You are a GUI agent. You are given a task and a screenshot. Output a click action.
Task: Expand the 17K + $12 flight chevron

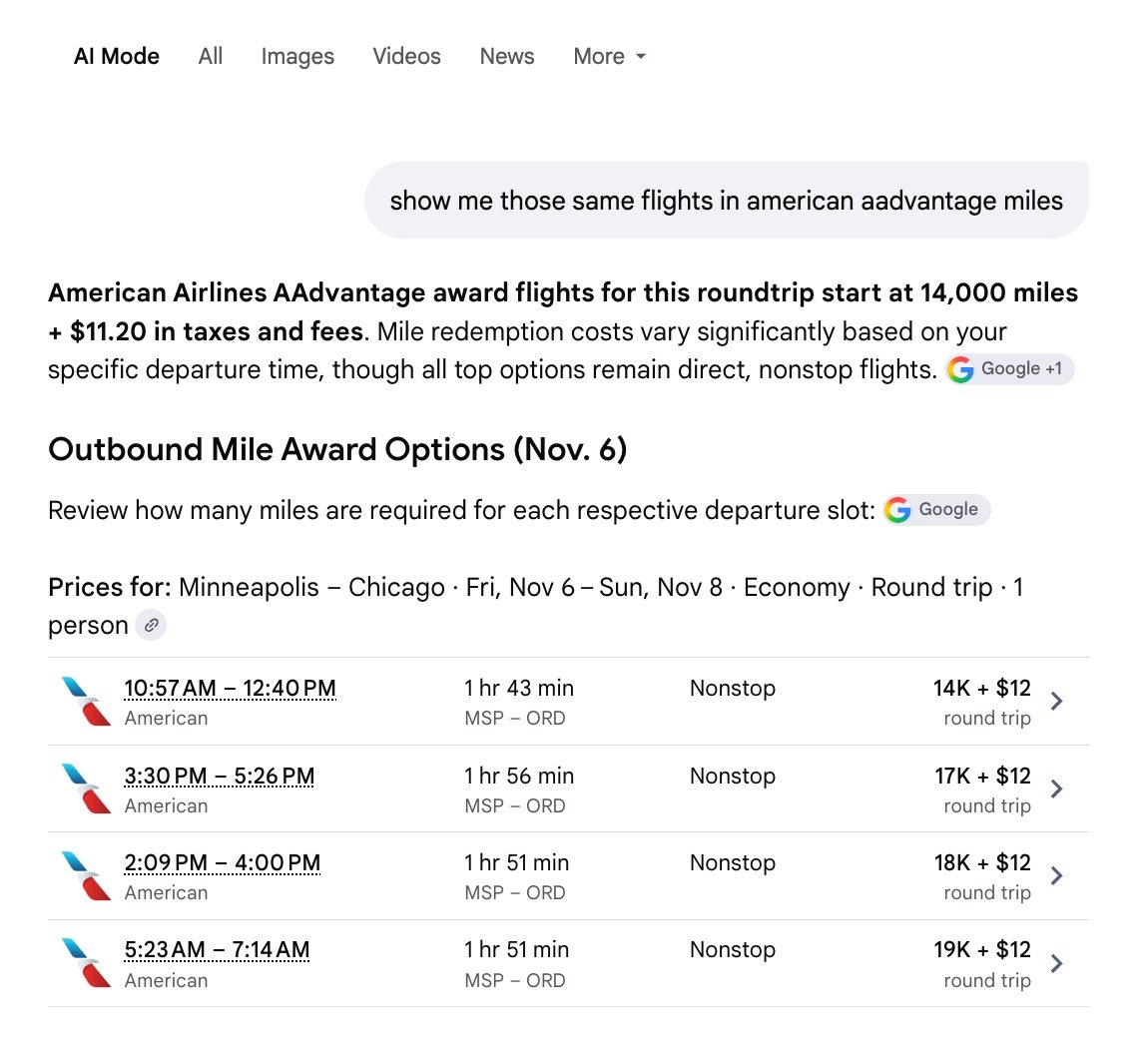coord(1056,788)
